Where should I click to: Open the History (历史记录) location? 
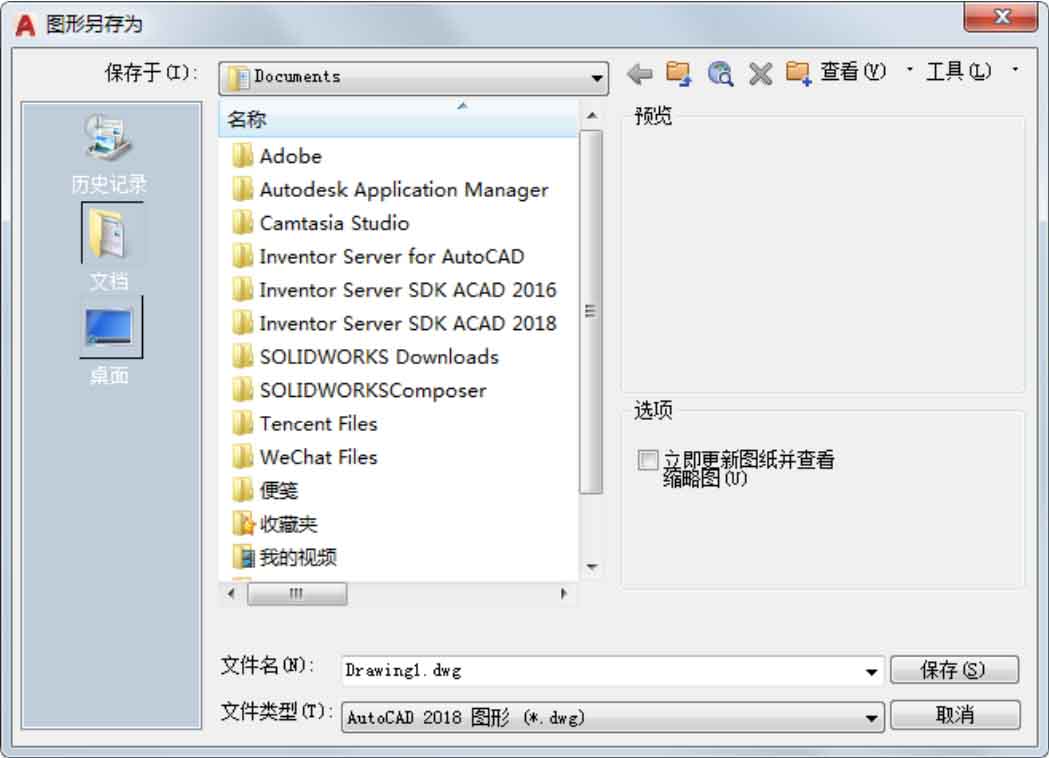coord(108,153)
